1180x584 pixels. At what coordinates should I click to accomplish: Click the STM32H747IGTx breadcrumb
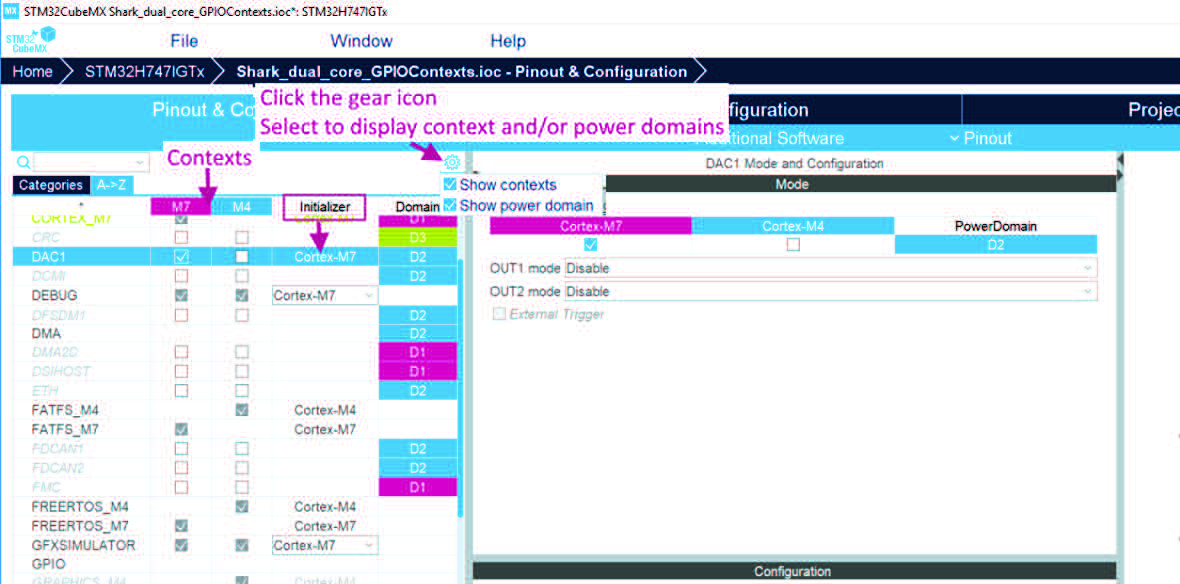pos(144,72)
